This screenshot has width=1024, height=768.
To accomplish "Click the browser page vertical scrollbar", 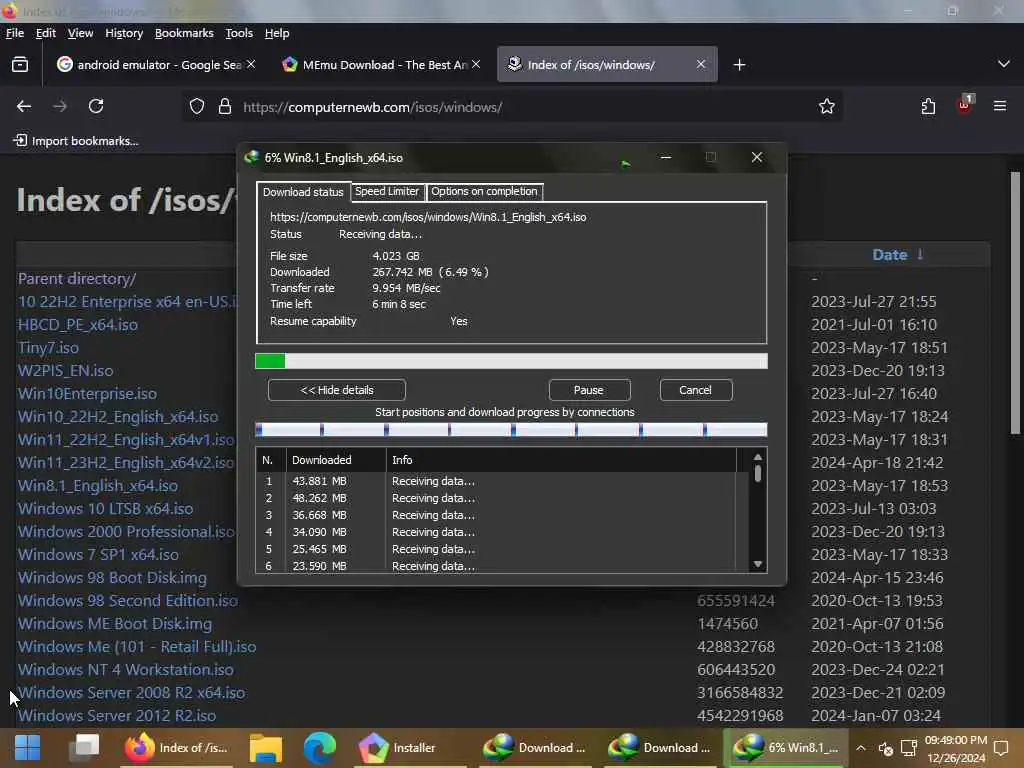I will coord(1015,304).
